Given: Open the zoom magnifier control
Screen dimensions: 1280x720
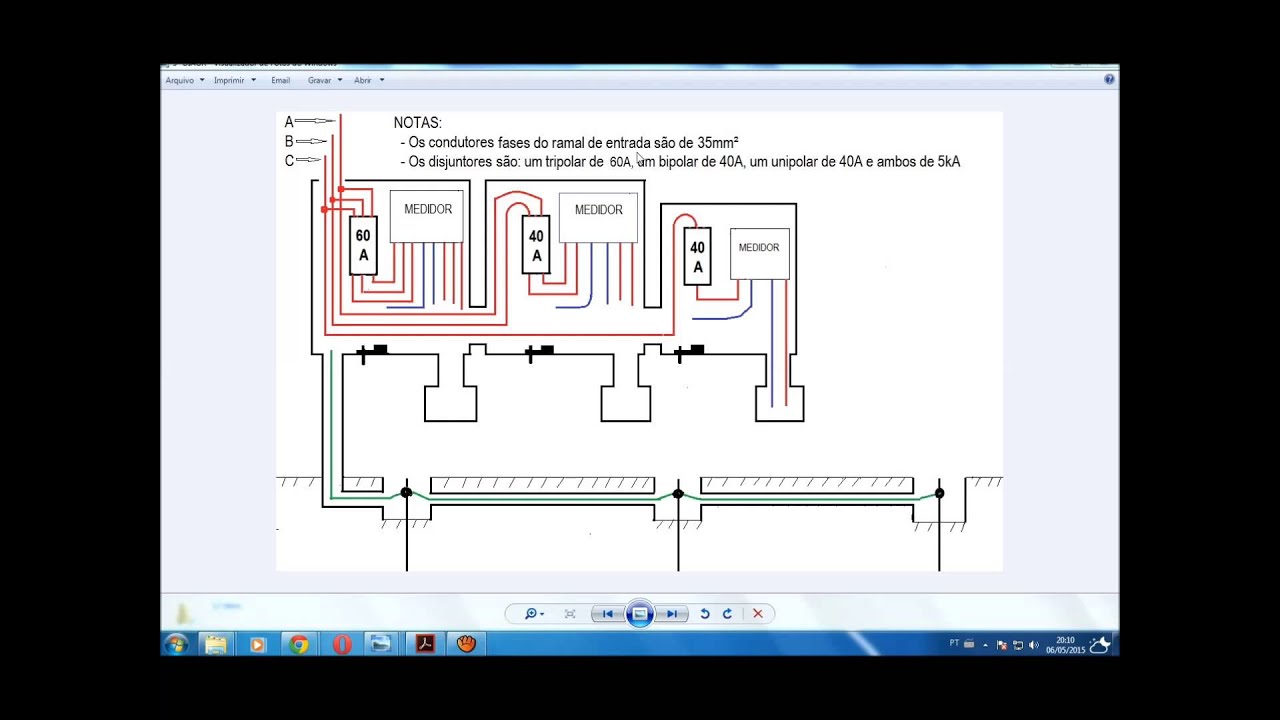Looking at the screenshot, I should pos(534,614).
